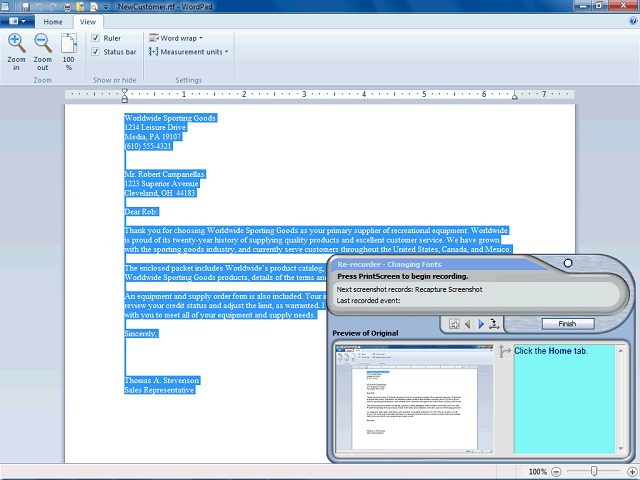Click the Measurement units icon
This screenshot has height=480, width=640.
pyautogui.click(x=153, y=52)
